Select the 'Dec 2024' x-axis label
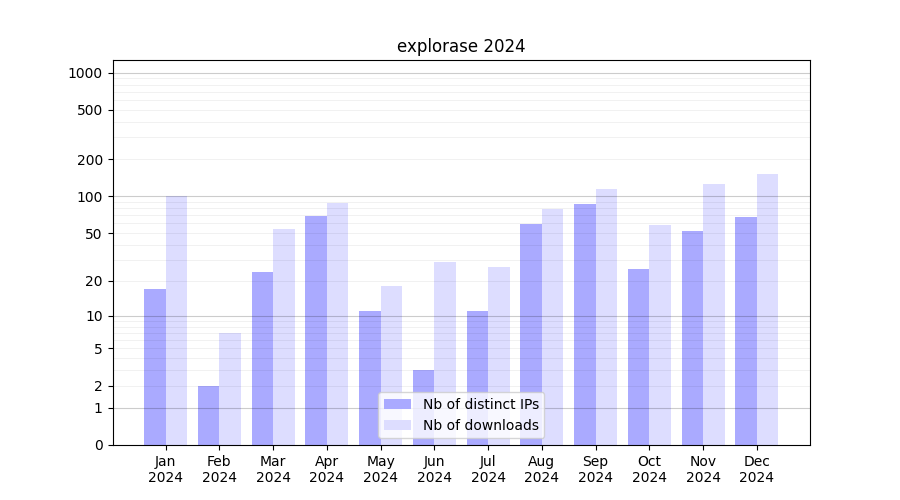Screen dimensions: 900x500 click(757, 469)
